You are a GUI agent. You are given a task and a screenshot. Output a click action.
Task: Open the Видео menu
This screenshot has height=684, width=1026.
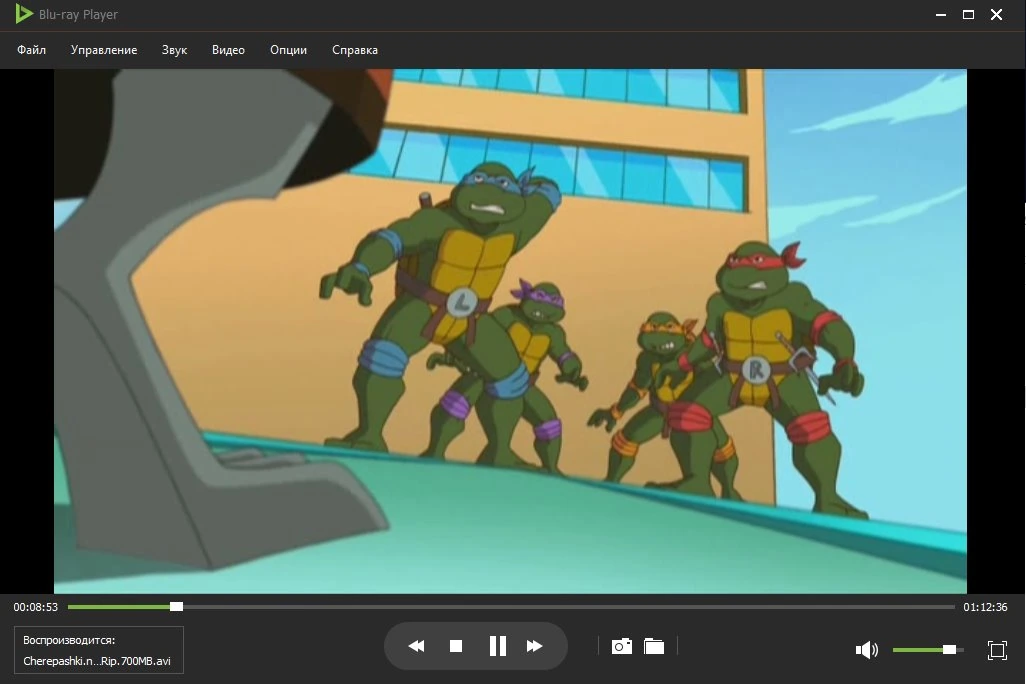tap(228, 50)
